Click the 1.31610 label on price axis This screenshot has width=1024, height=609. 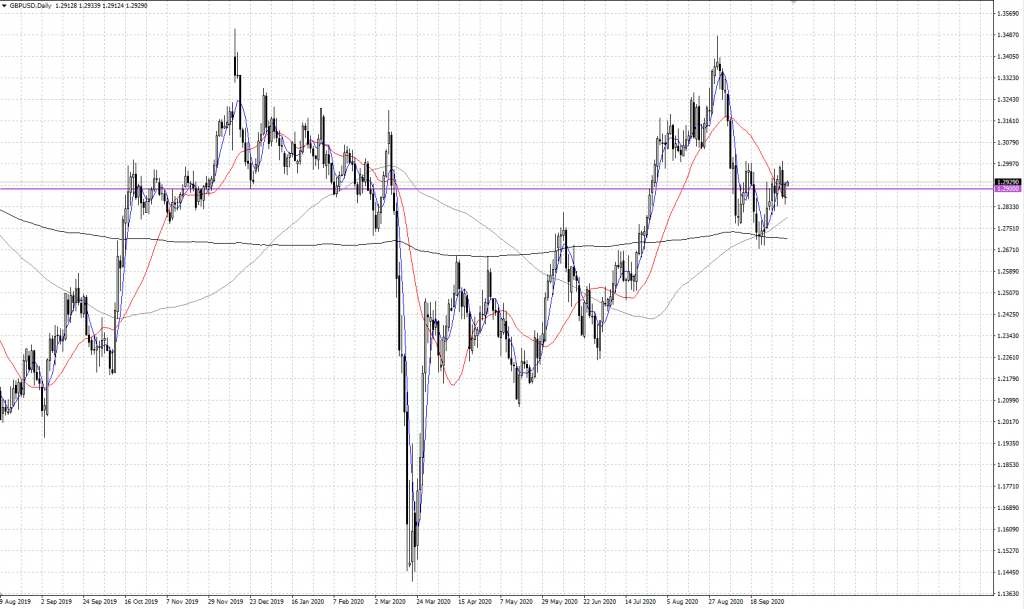[1008, 121]
